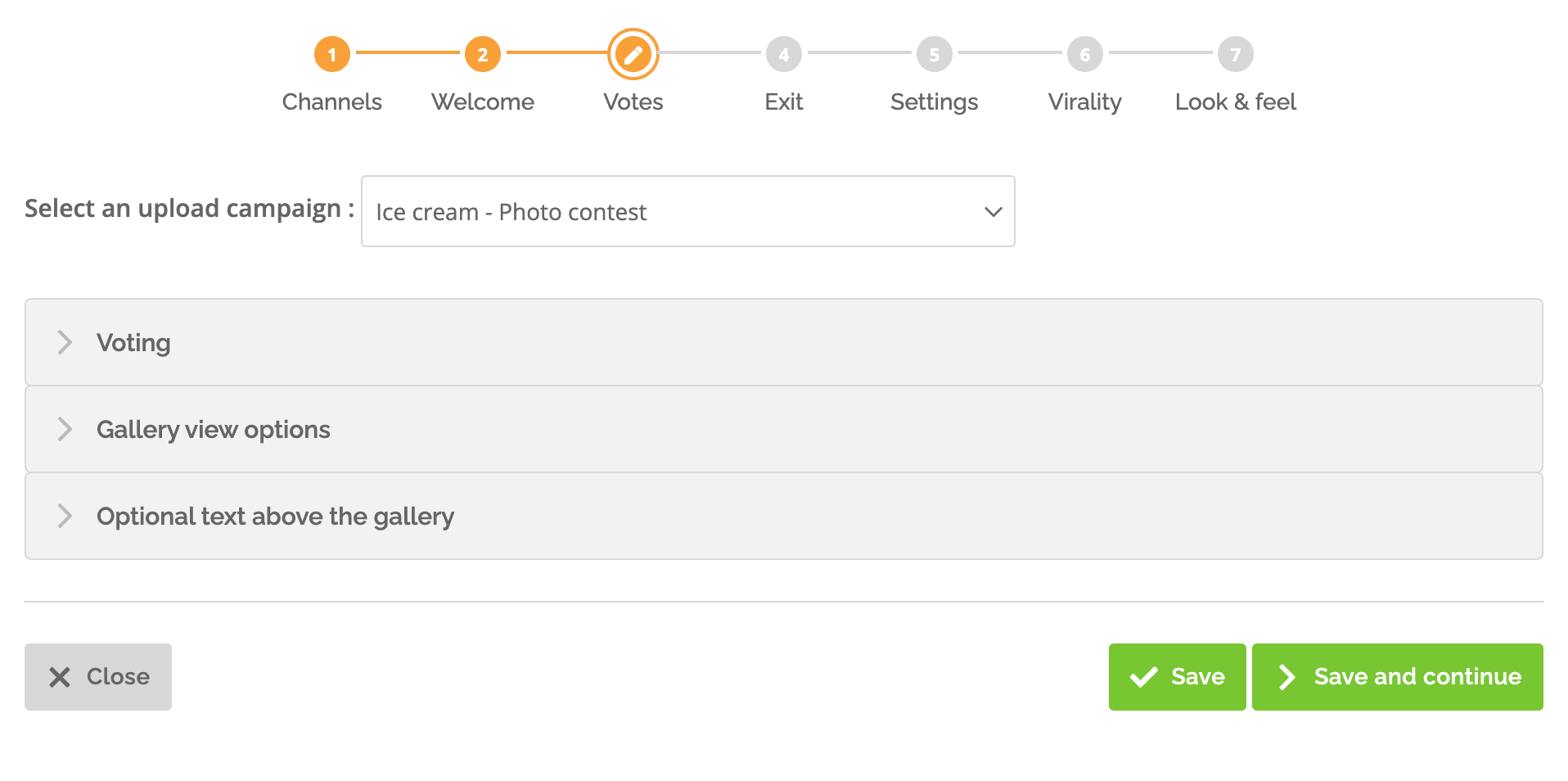The image size is (1568, 781).
Task: Expand Gallery view options section
Action: point(784,429)
